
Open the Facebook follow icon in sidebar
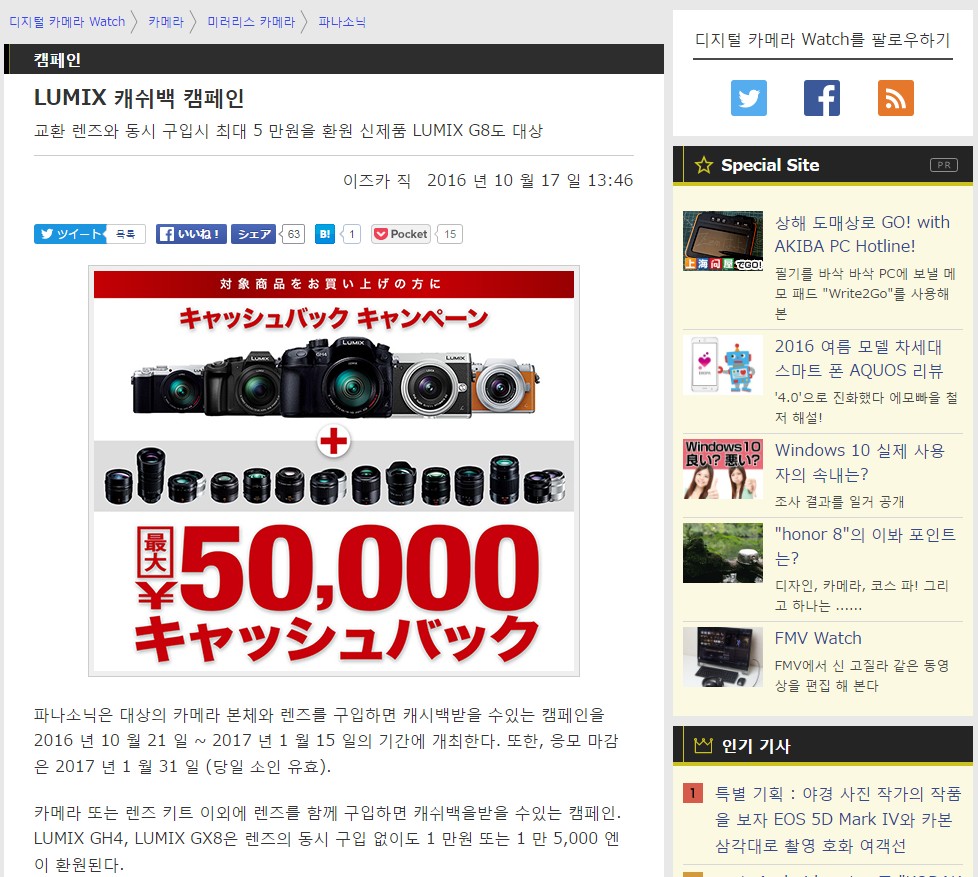pos(821,98)
